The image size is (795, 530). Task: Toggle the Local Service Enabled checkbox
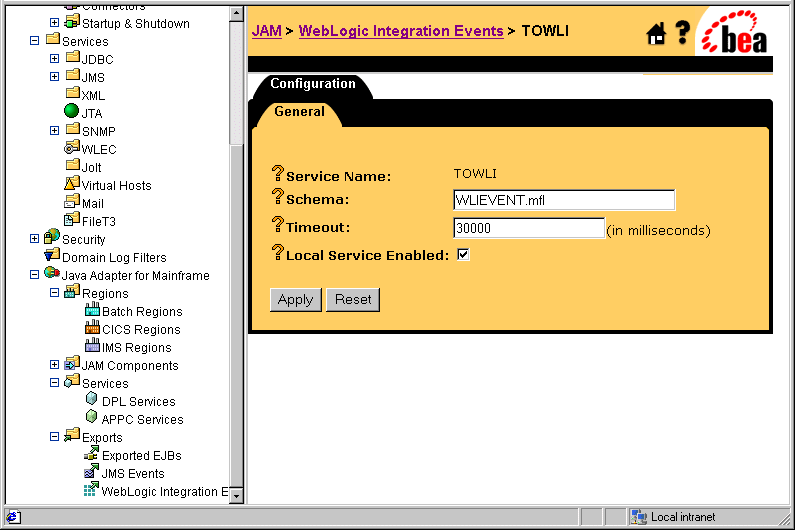pos(463,255)
